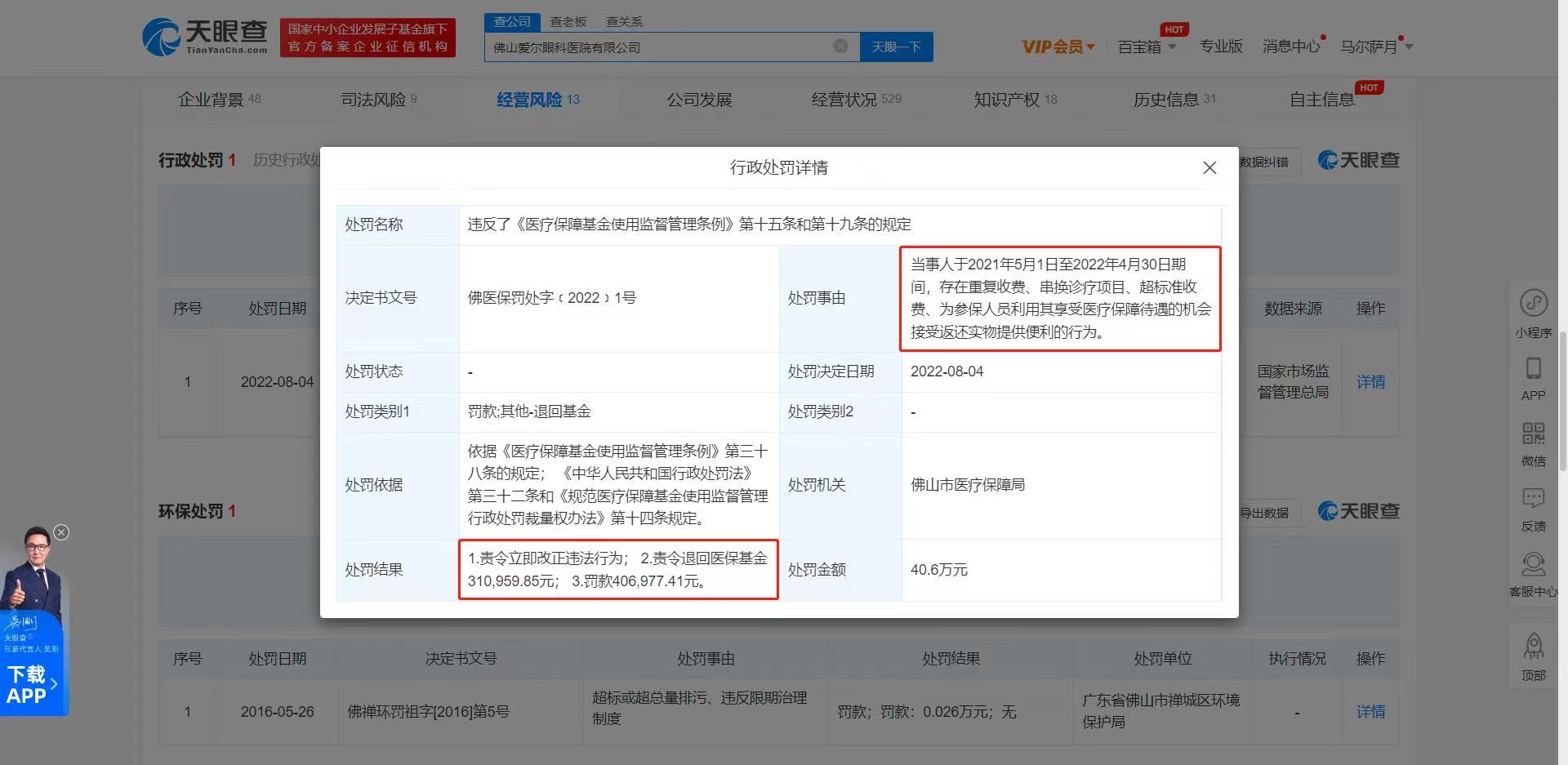Clear the search box with the X icon
Image resolution: width=1568 pixels, height=765 pixels.
point(840,47)
